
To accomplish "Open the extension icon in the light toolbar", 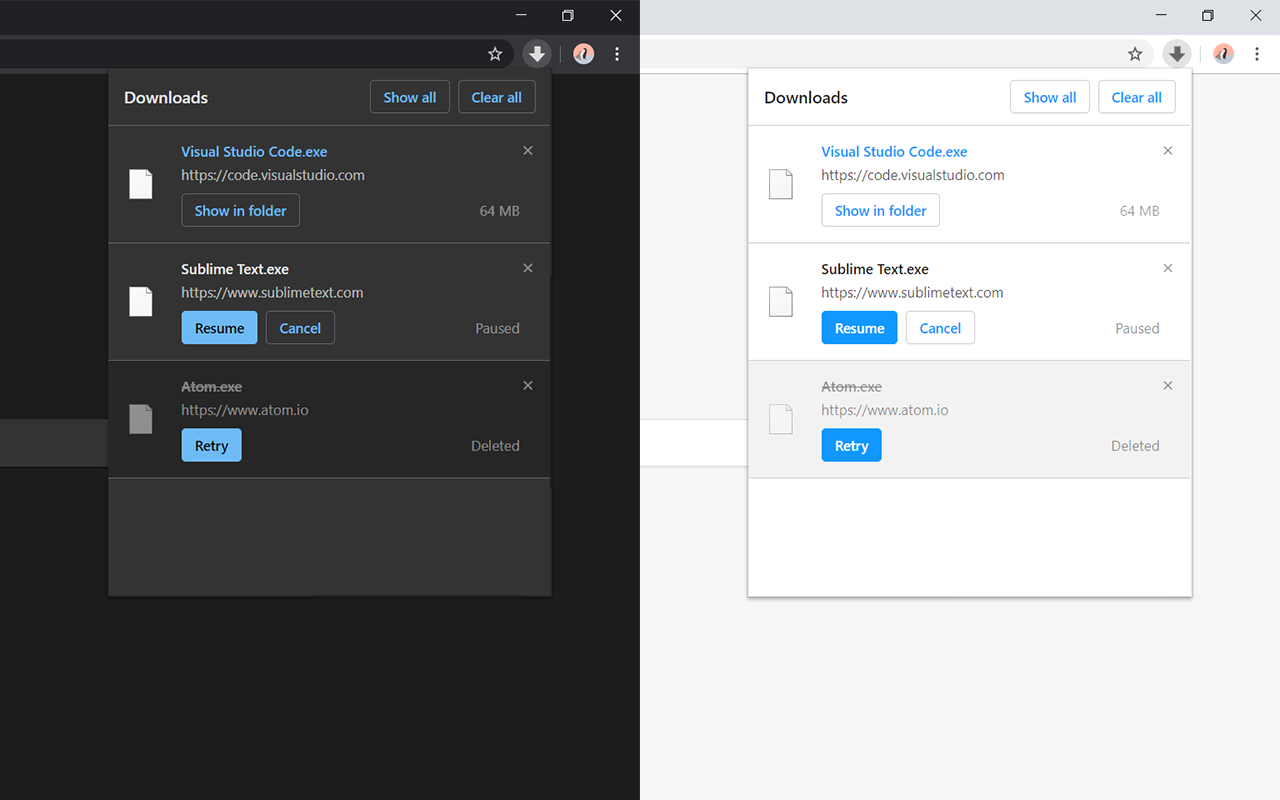I will (x=1223, y=54).
